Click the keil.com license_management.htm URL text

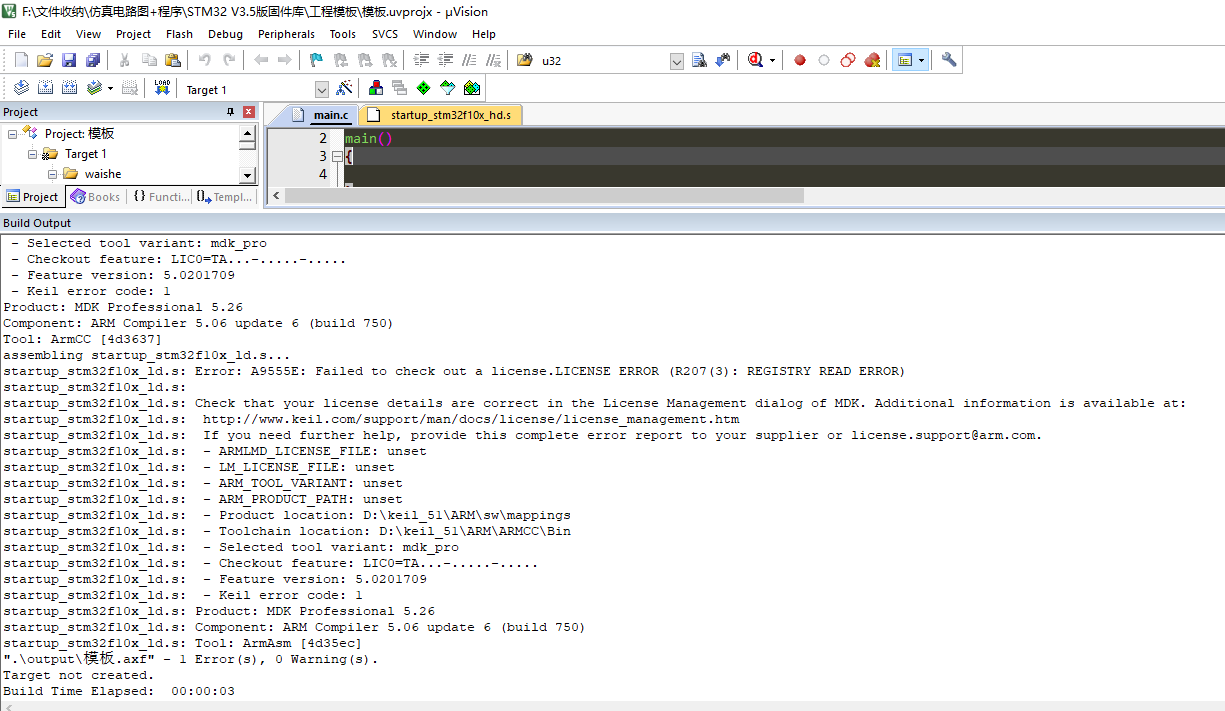471,419
